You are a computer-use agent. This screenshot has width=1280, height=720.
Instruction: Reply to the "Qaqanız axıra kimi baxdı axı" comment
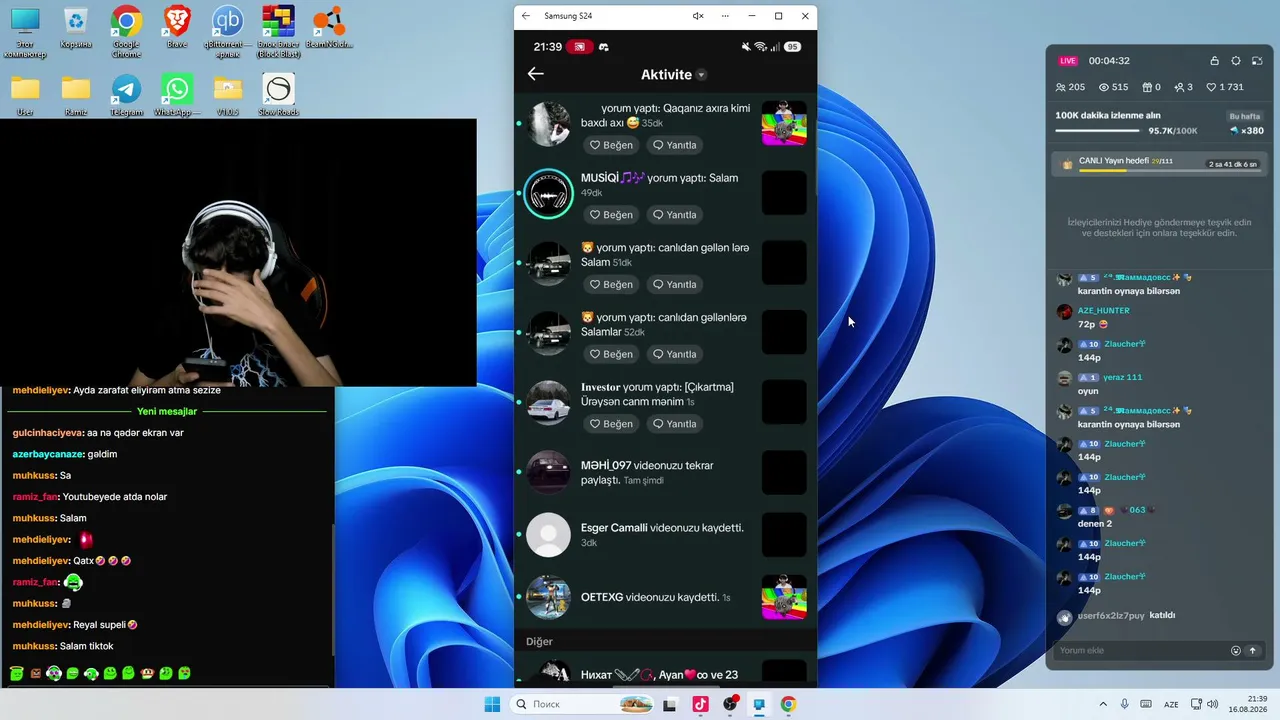pos(674,145)
